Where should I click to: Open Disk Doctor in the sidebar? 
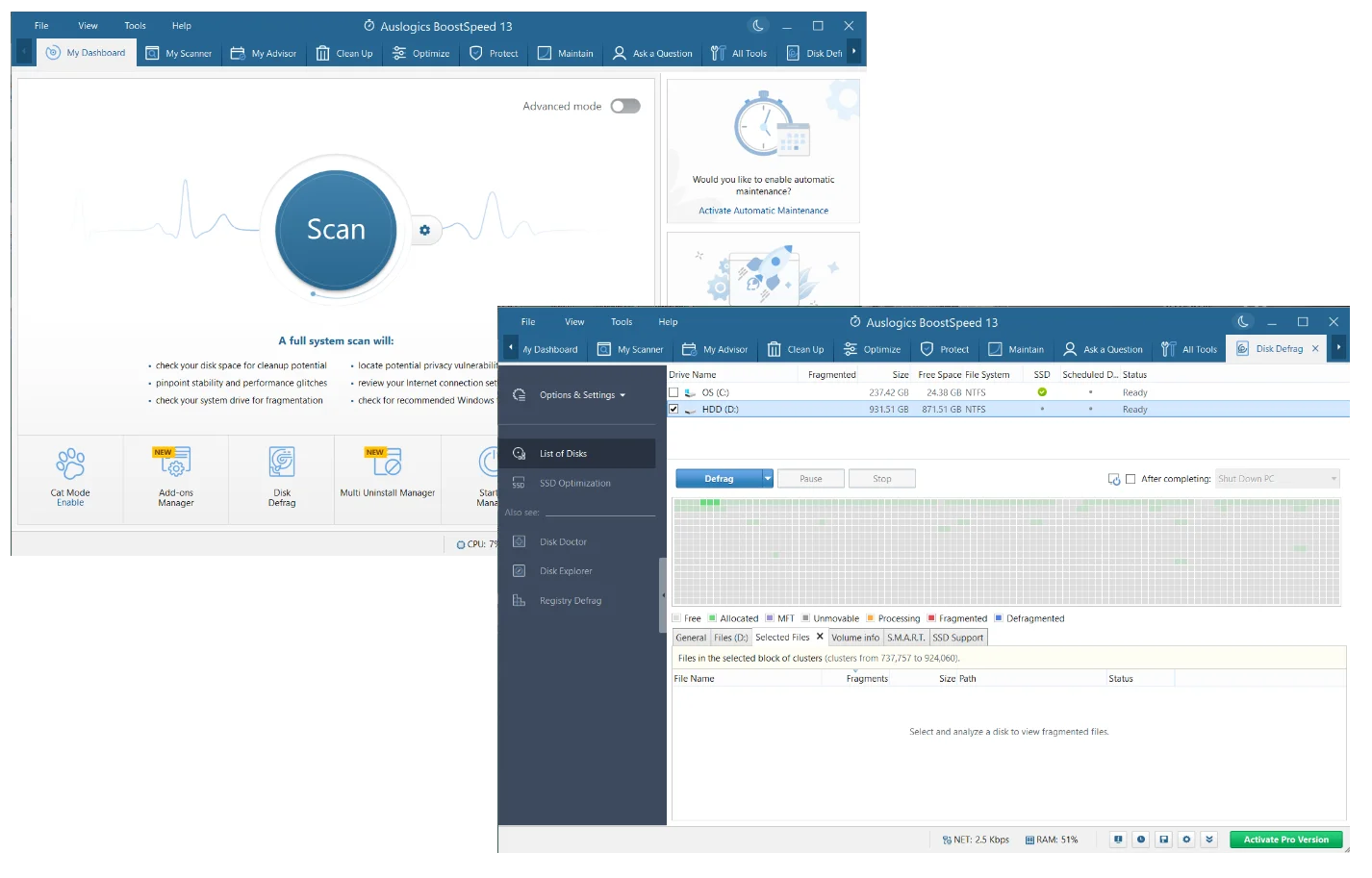(563, 542)
